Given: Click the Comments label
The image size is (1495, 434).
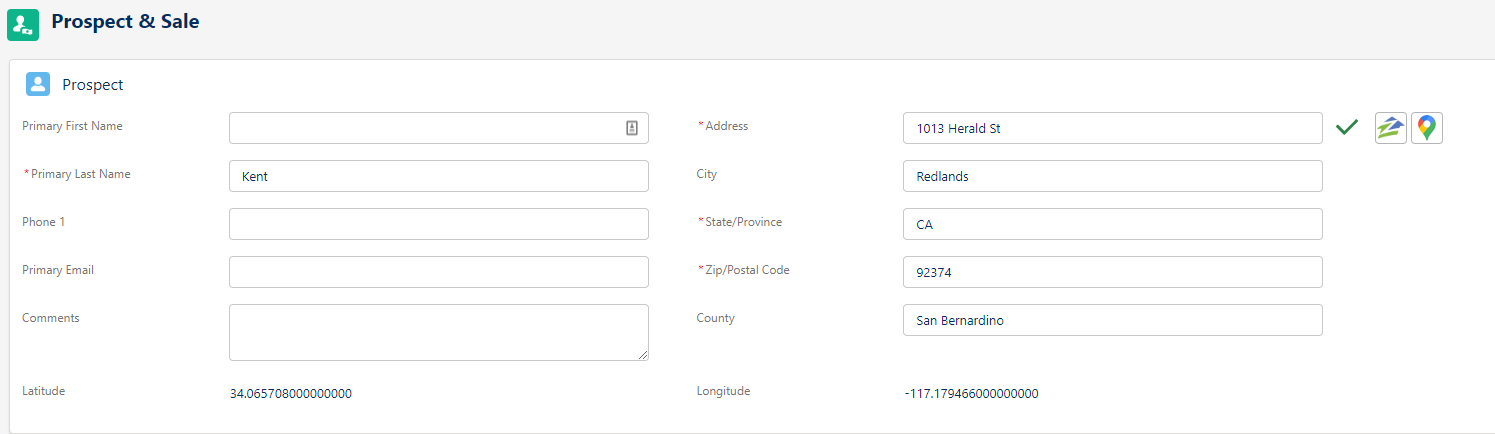Looking at the screenshot, I should click(x=51, y=318).
